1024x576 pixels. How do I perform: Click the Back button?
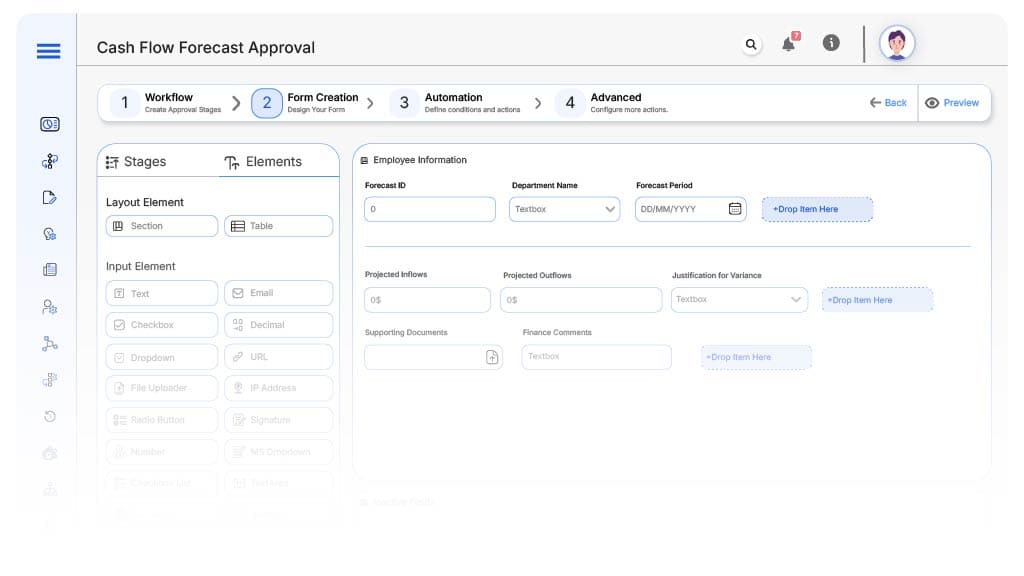[x=888, y=103]
